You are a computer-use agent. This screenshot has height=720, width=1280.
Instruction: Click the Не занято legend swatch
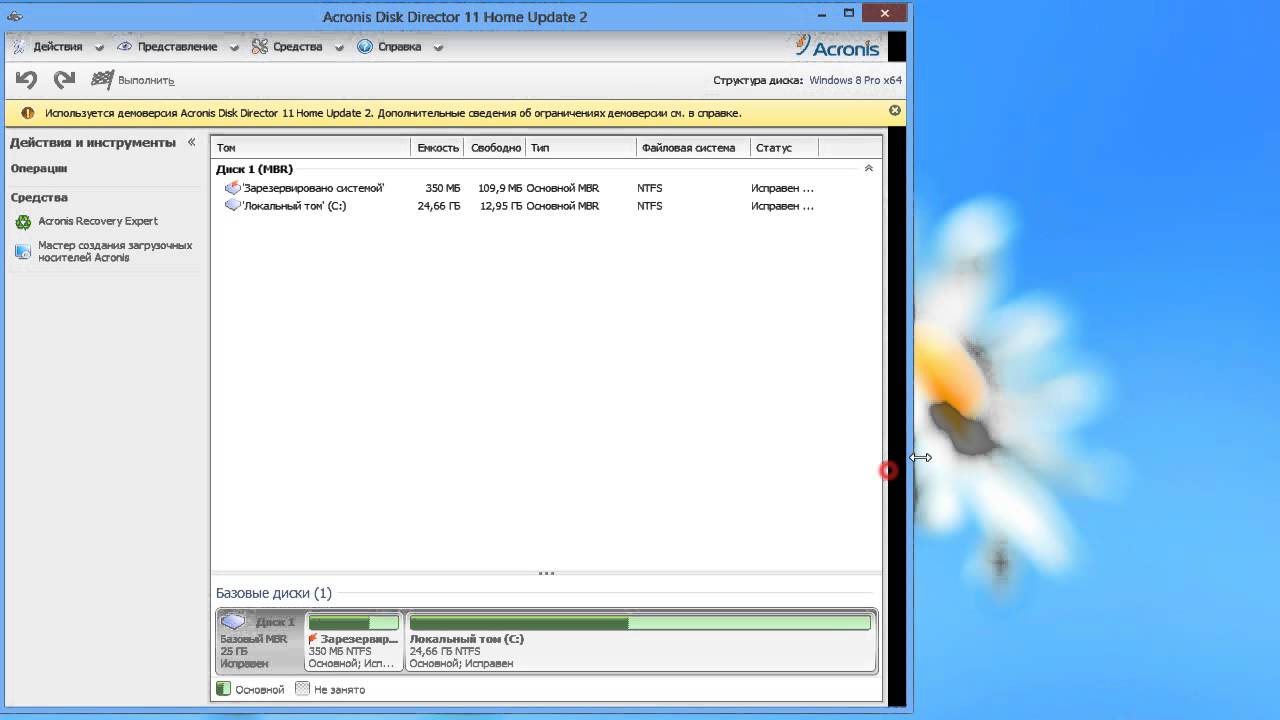[302, 689]
